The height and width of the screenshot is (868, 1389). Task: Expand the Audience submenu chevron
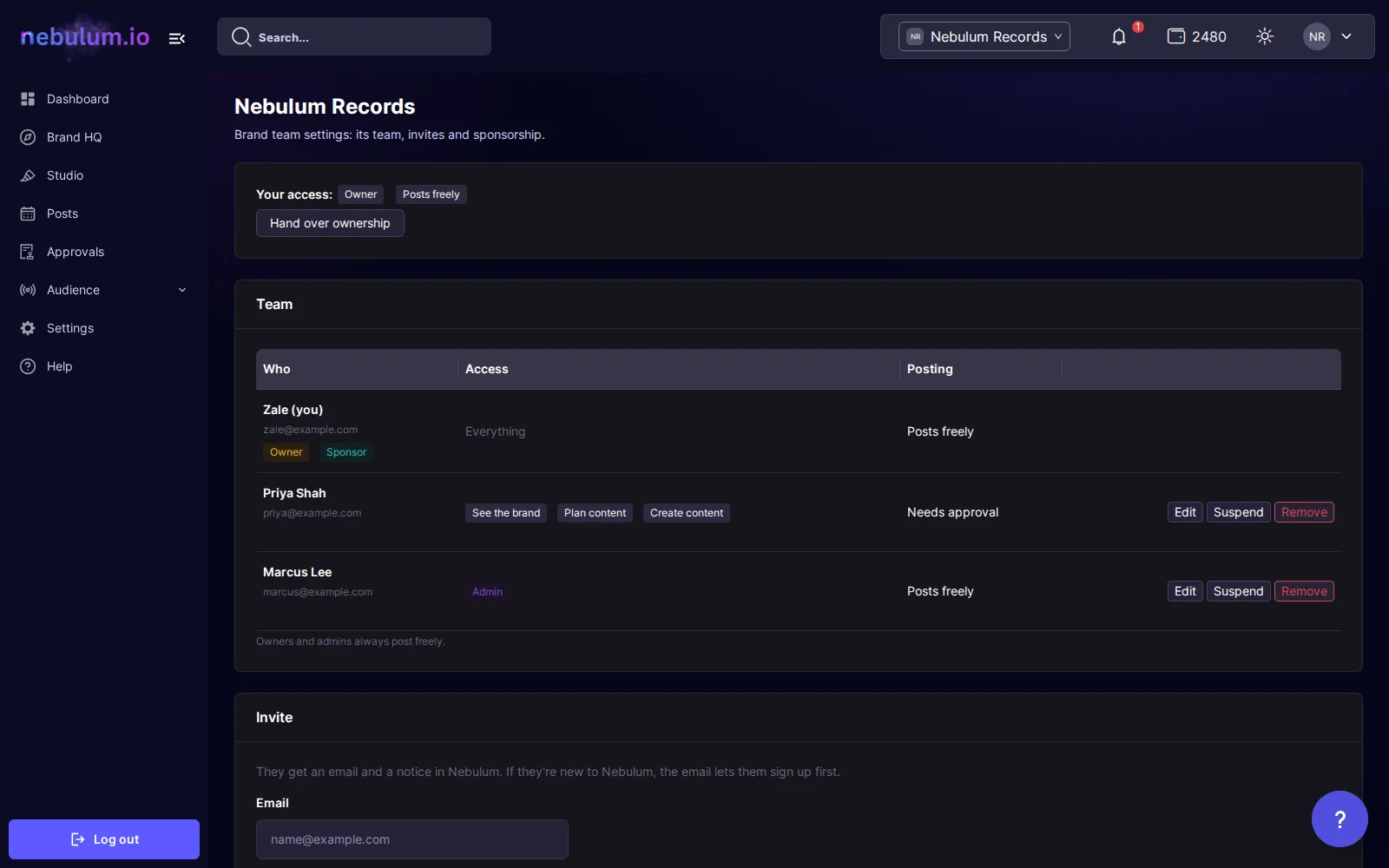[x=182, y=290]
